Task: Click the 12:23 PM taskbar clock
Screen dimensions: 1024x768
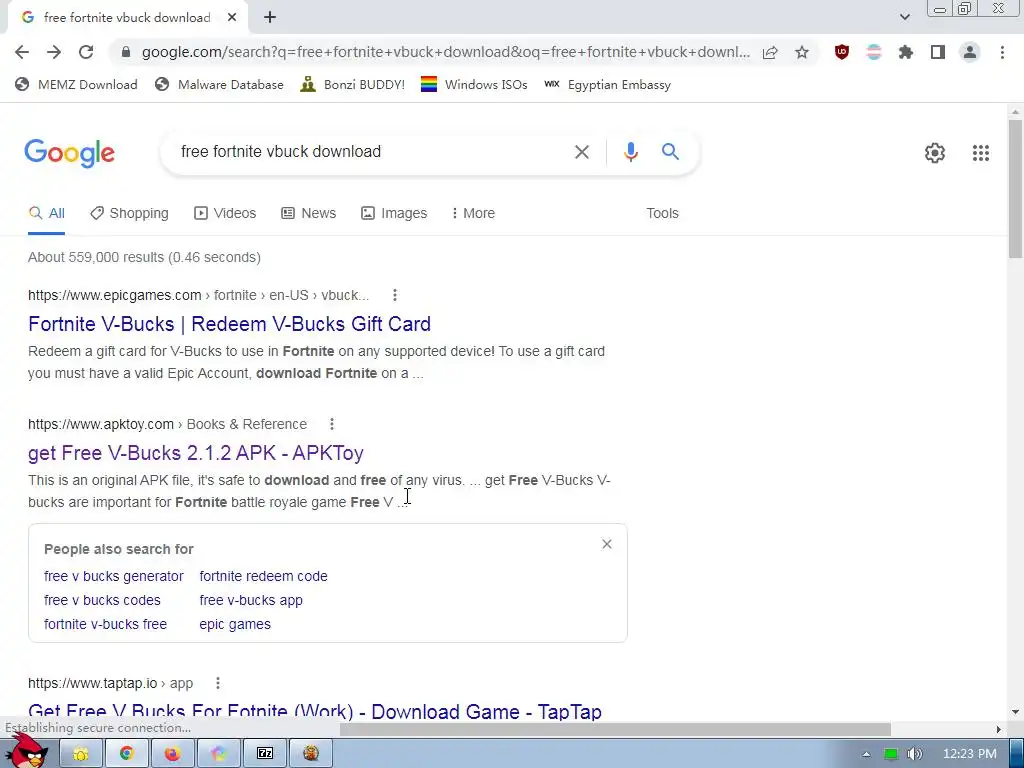Action: tap(970, 754)
